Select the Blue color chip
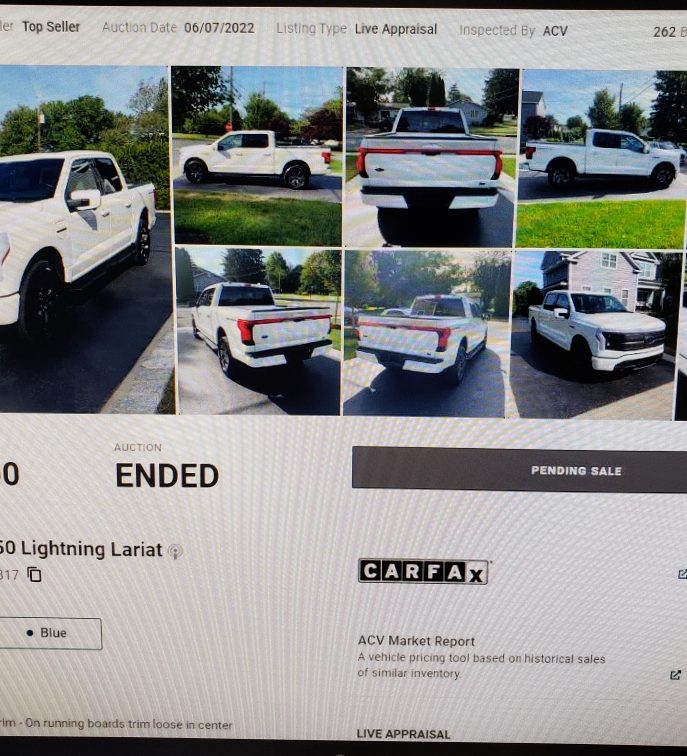This screenshot has height=756, width=687. [x=50, y=633]
